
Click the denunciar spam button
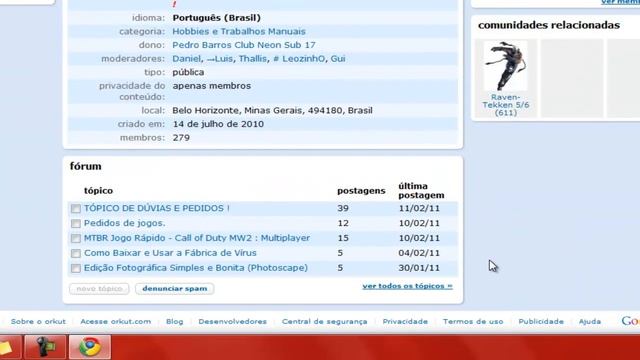[175, 289]
